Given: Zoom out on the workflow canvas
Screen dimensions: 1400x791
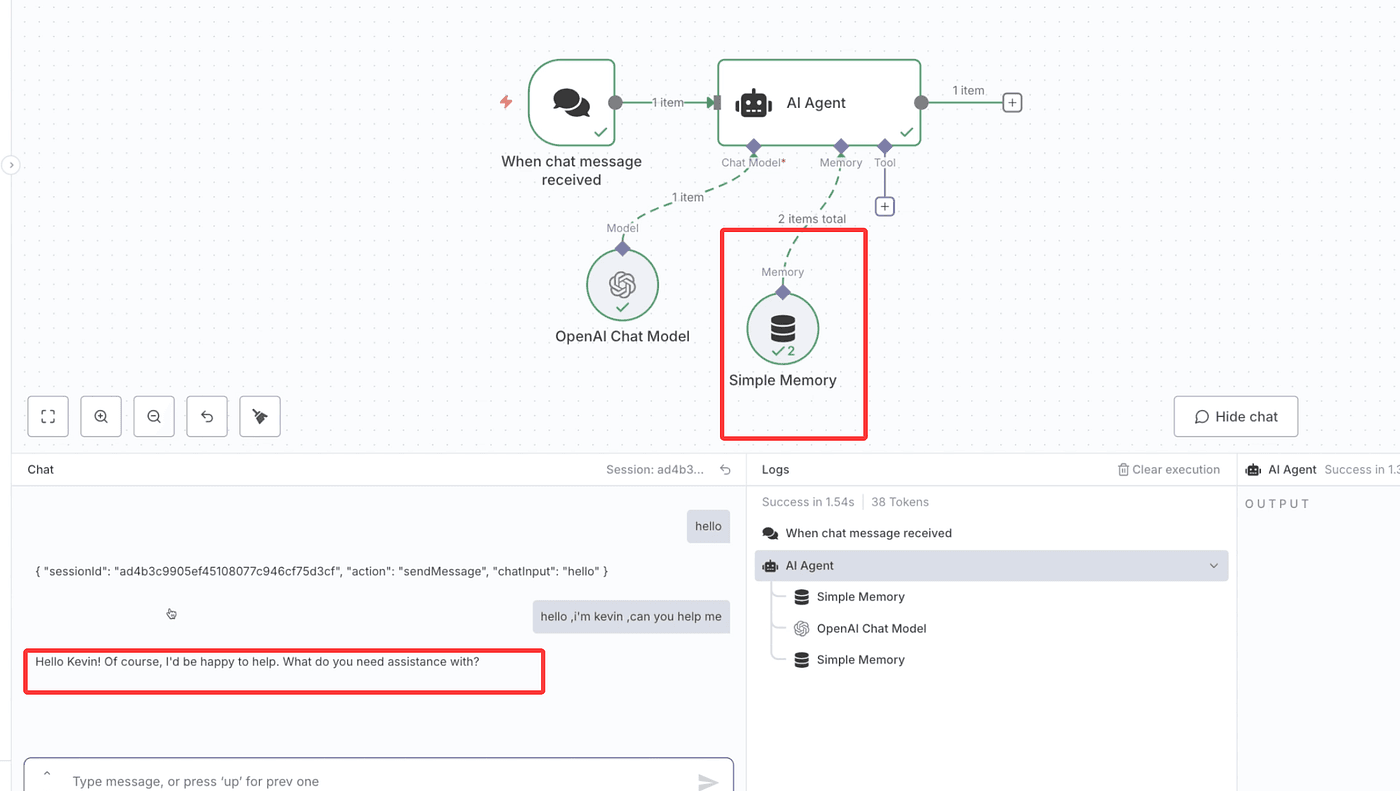Looking at the screenshot, I should 154,417.
